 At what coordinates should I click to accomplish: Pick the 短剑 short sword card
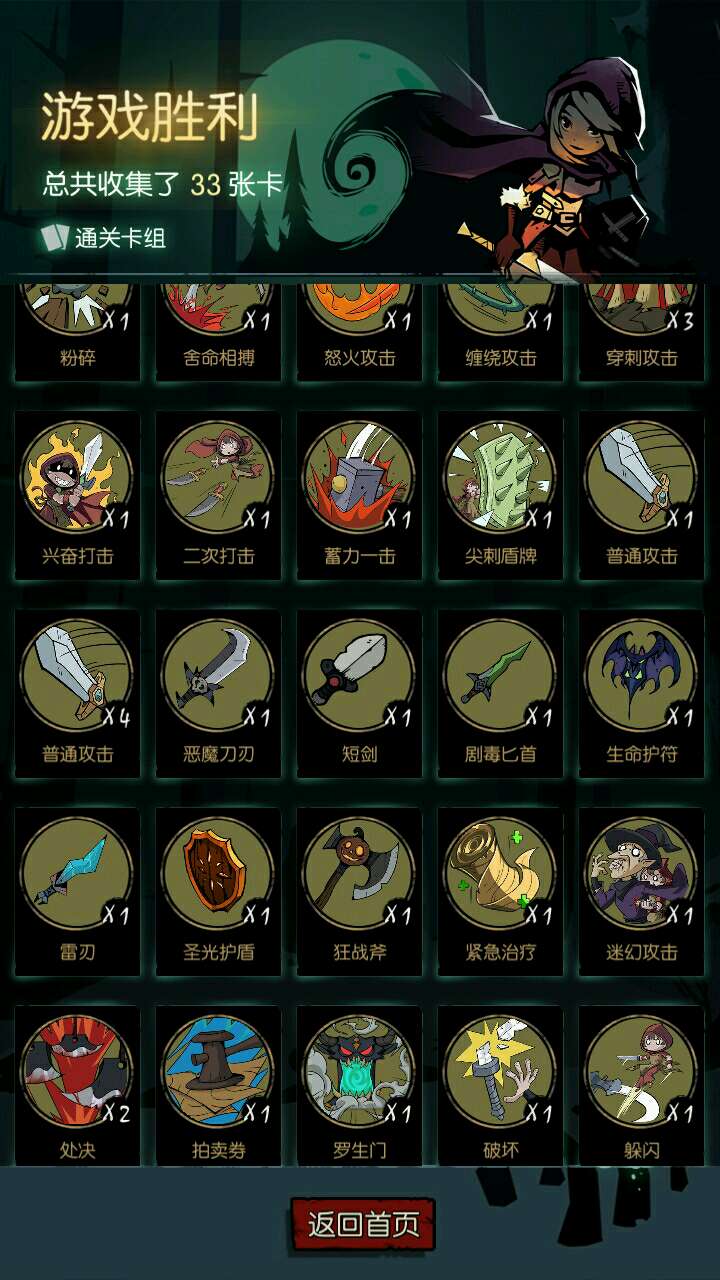[359, 674]
